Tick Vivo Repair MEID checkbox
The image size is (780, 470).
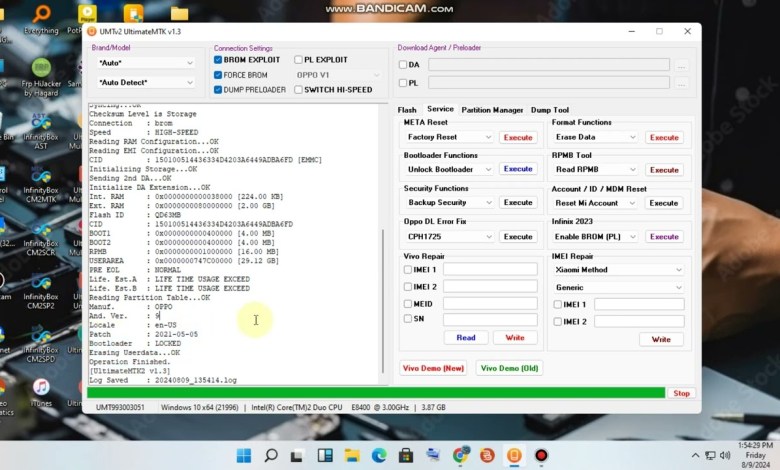[408, 304]
